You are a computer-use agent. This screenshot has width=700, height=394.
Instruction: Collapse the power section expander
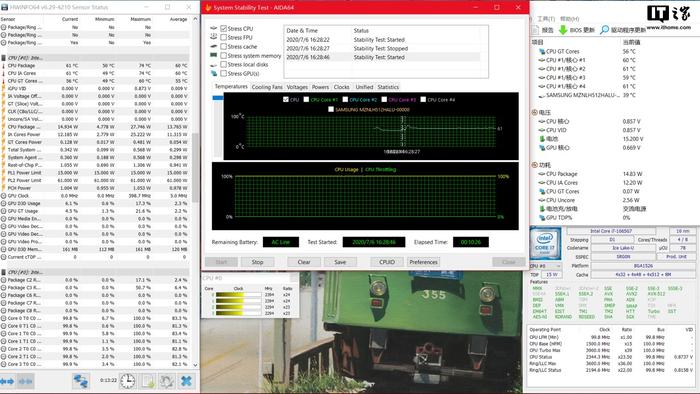point(534,165)
